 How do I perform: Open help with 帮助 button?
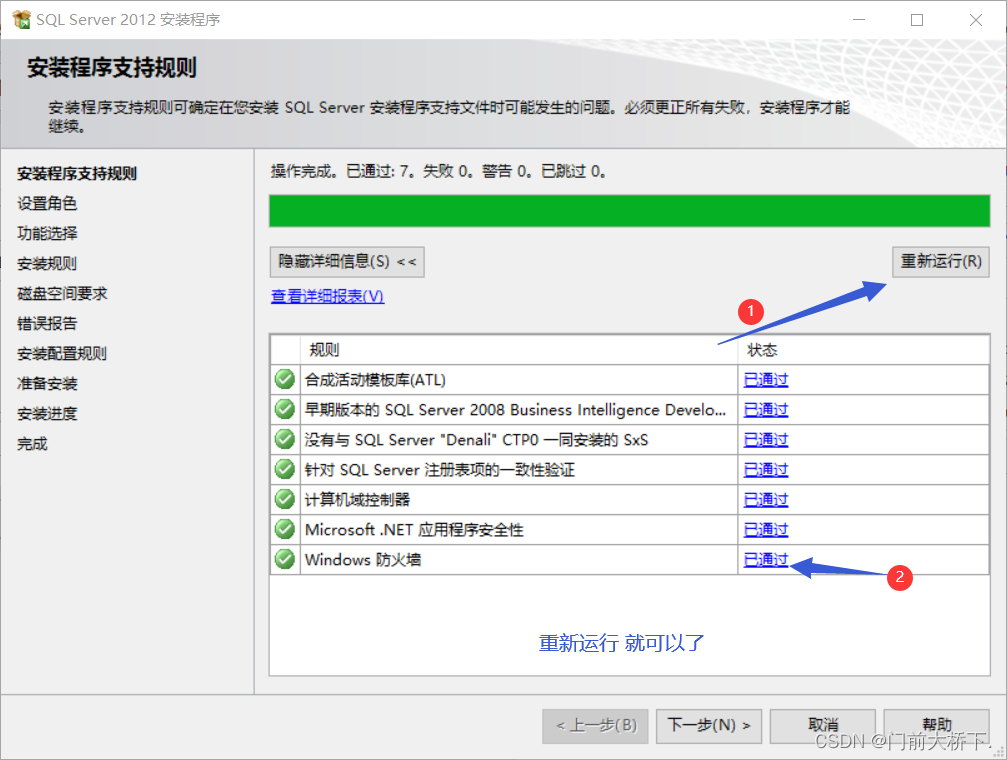pos(936,726)
